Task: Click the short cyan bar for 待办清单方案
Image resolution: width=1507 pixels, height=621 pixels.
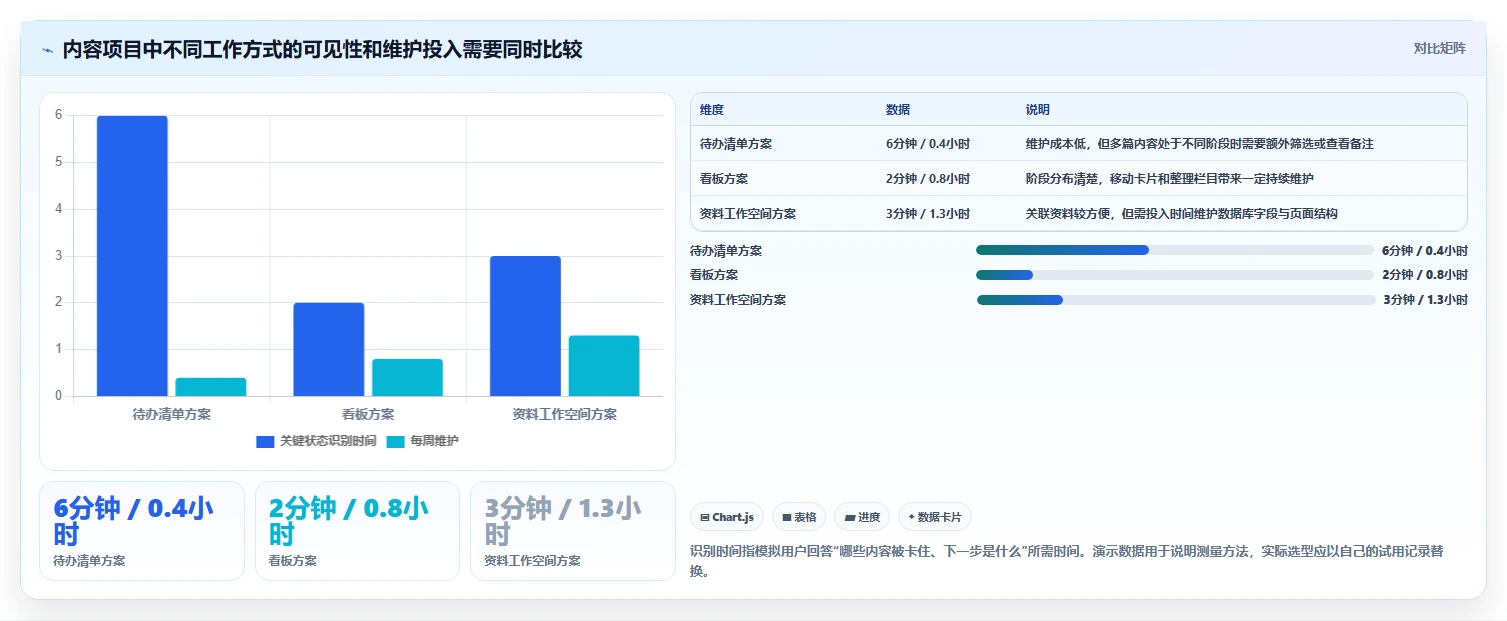Action: [211, 387]
